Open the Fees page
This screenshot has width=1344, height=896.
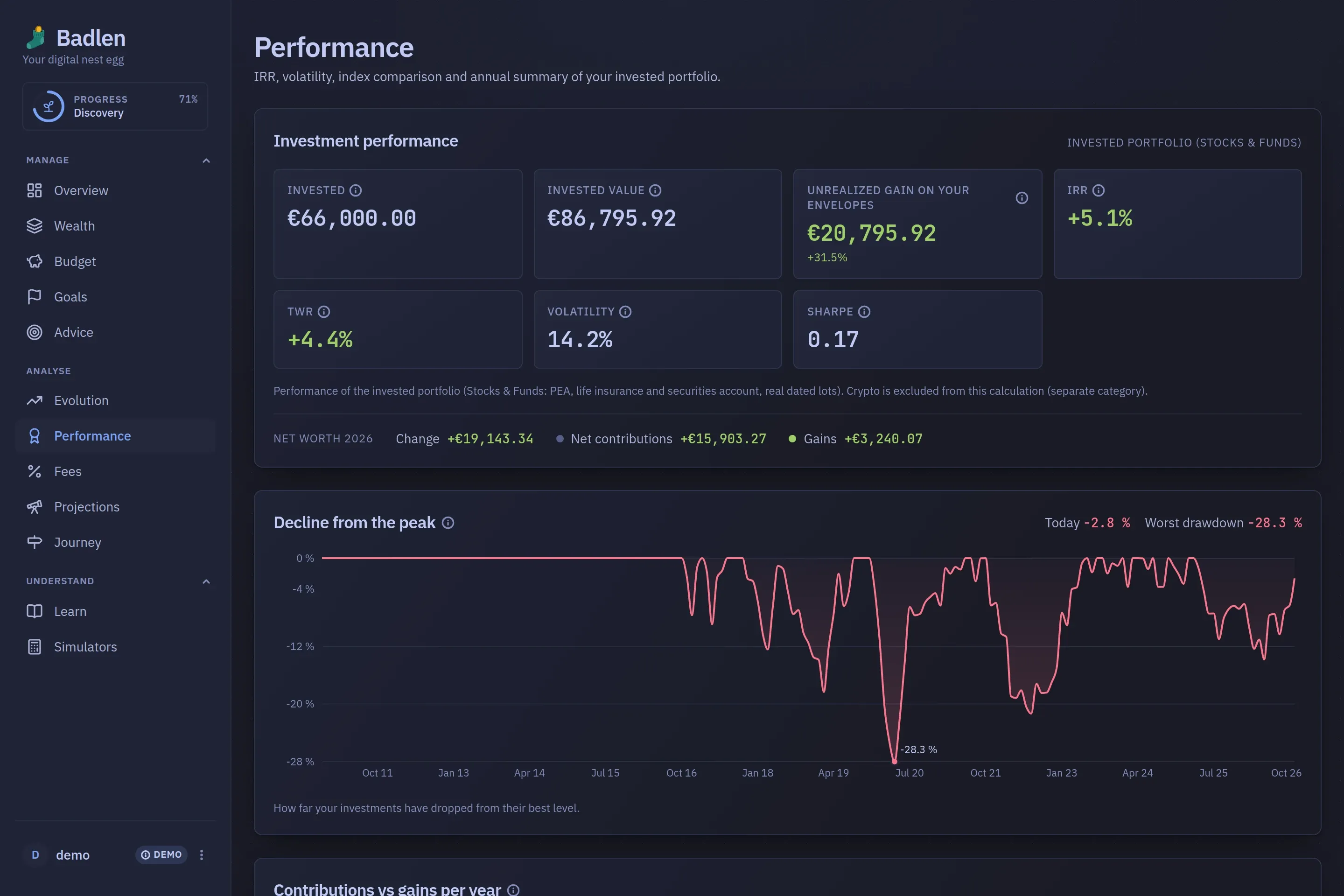tap(115, 471)
